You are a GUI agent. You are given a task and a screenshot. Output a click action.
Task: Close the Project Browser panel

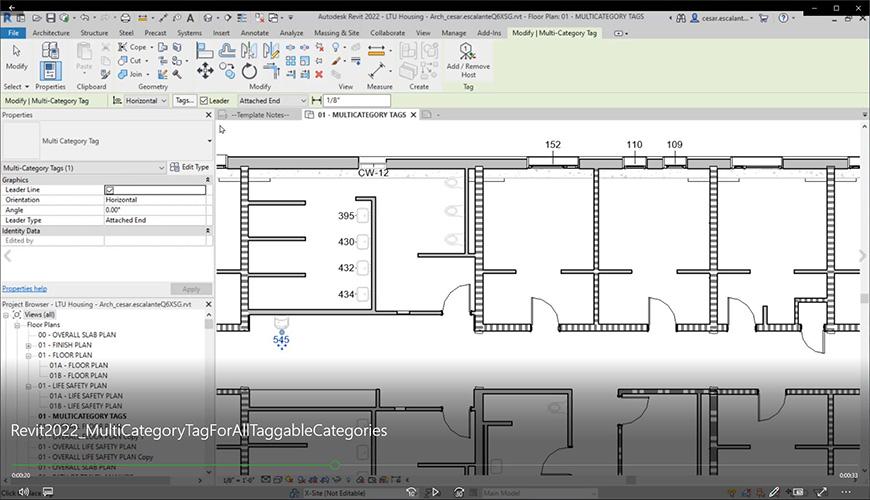209,304
